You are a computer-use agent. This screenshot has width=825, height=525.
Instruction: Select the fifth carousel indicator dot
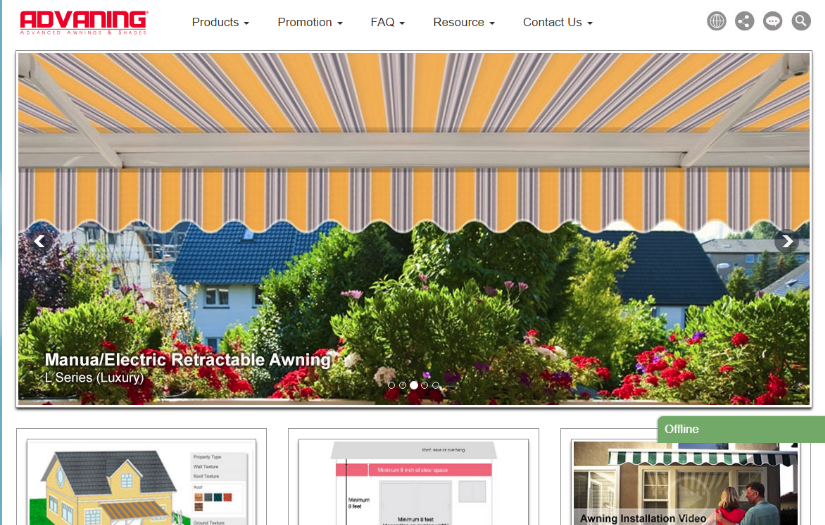[x=436, y=386]
